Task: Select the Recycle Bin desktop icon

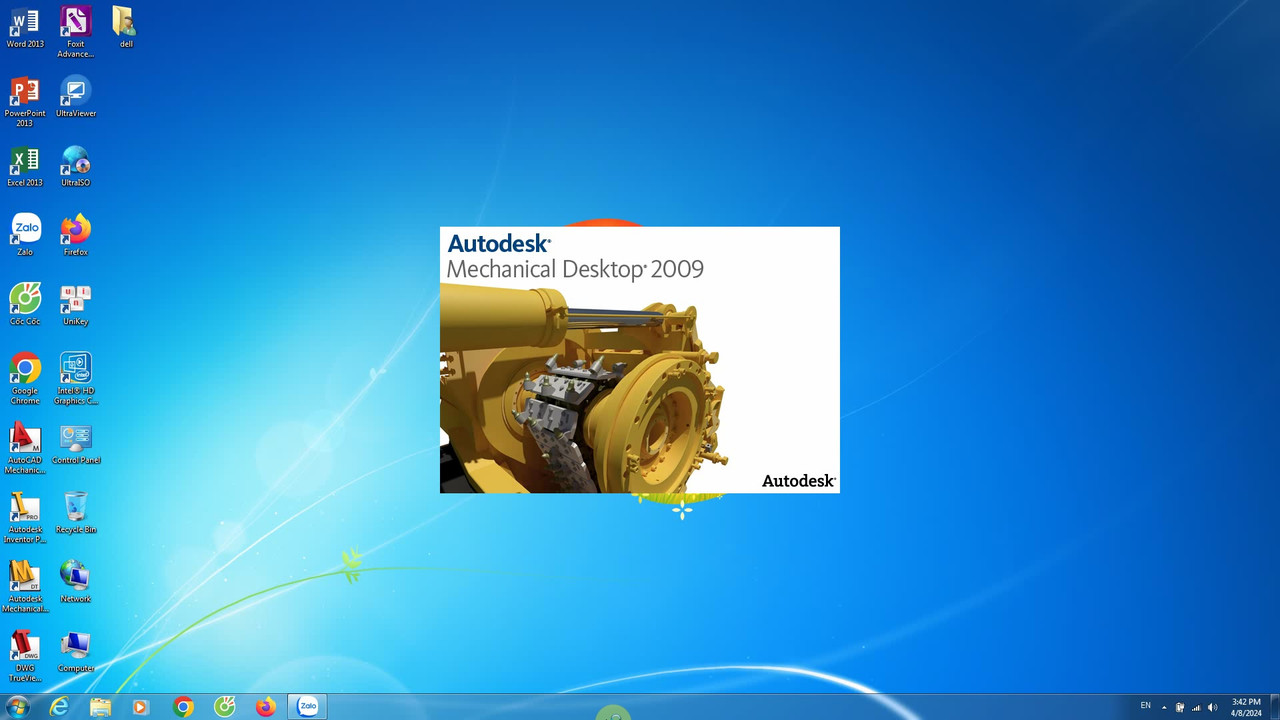Action: [75, 513]
